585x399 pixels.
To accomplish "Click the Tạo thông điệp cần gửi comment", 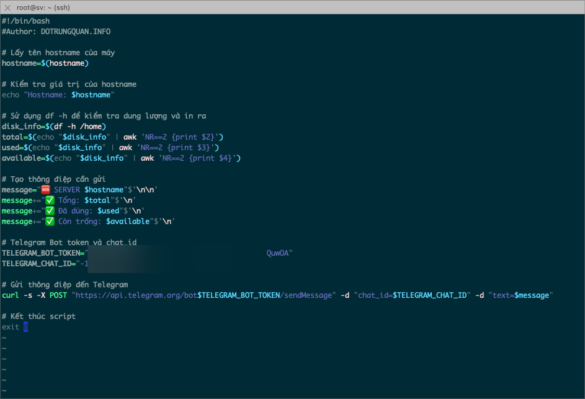I will click(x=54, y=179).
